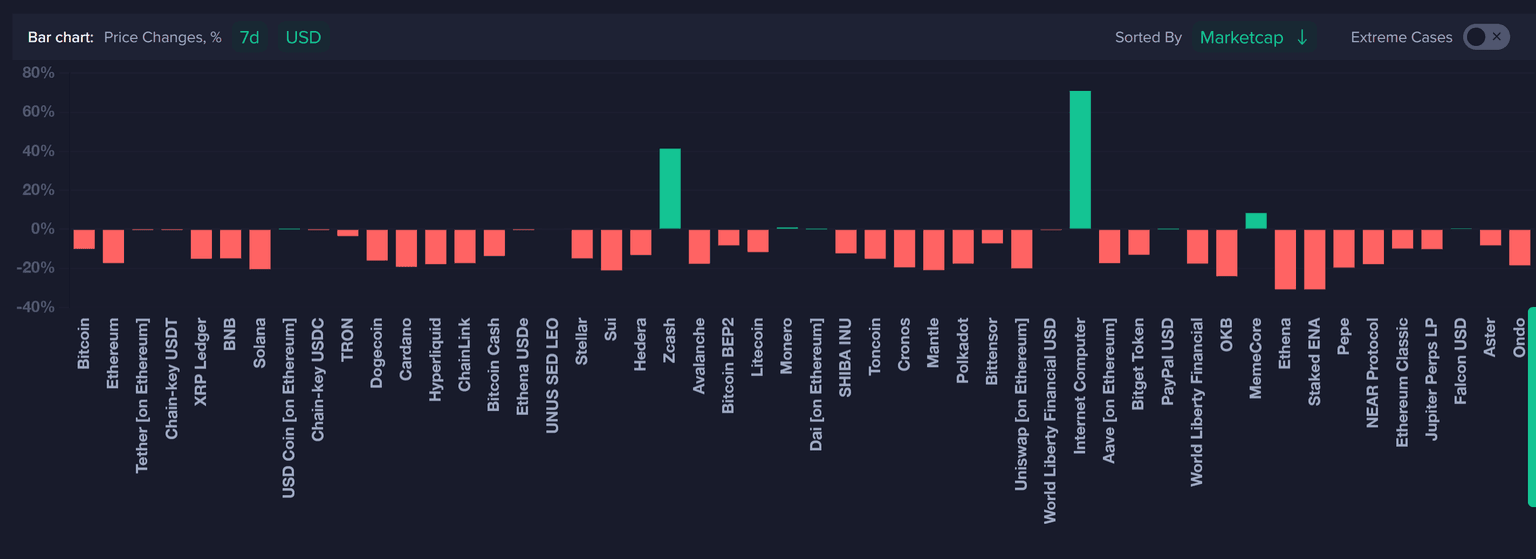
Task: Click the small green MemeCore bar
Action: (1256, 221)
